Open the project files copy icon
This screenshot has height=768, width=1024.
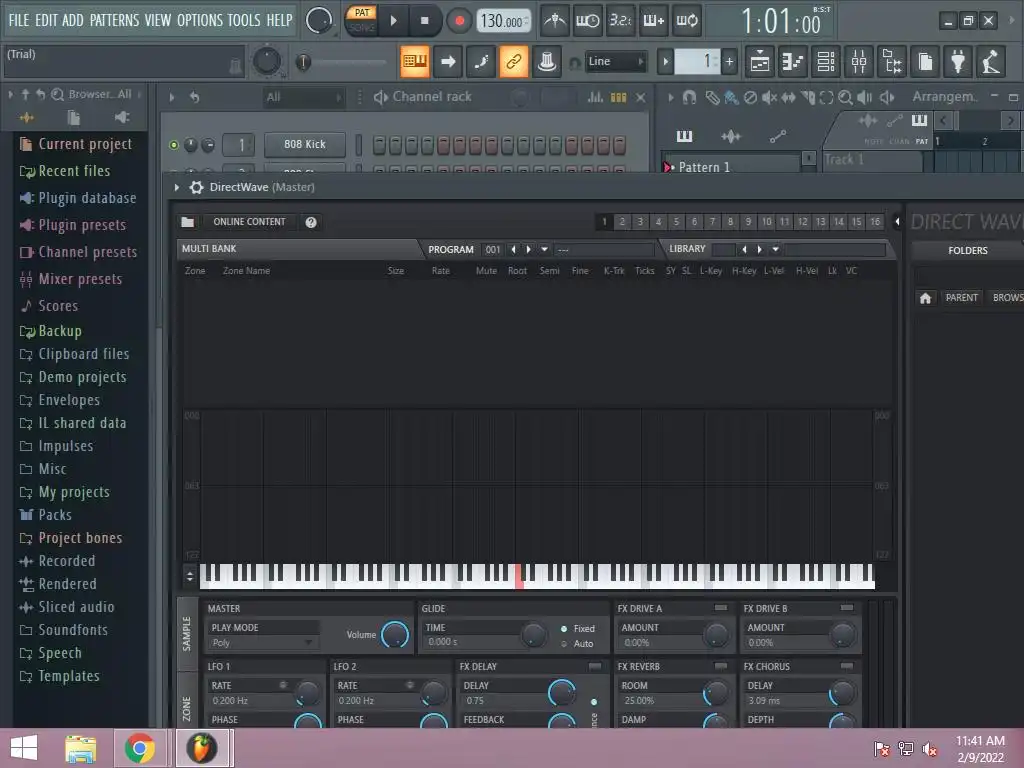925,62
